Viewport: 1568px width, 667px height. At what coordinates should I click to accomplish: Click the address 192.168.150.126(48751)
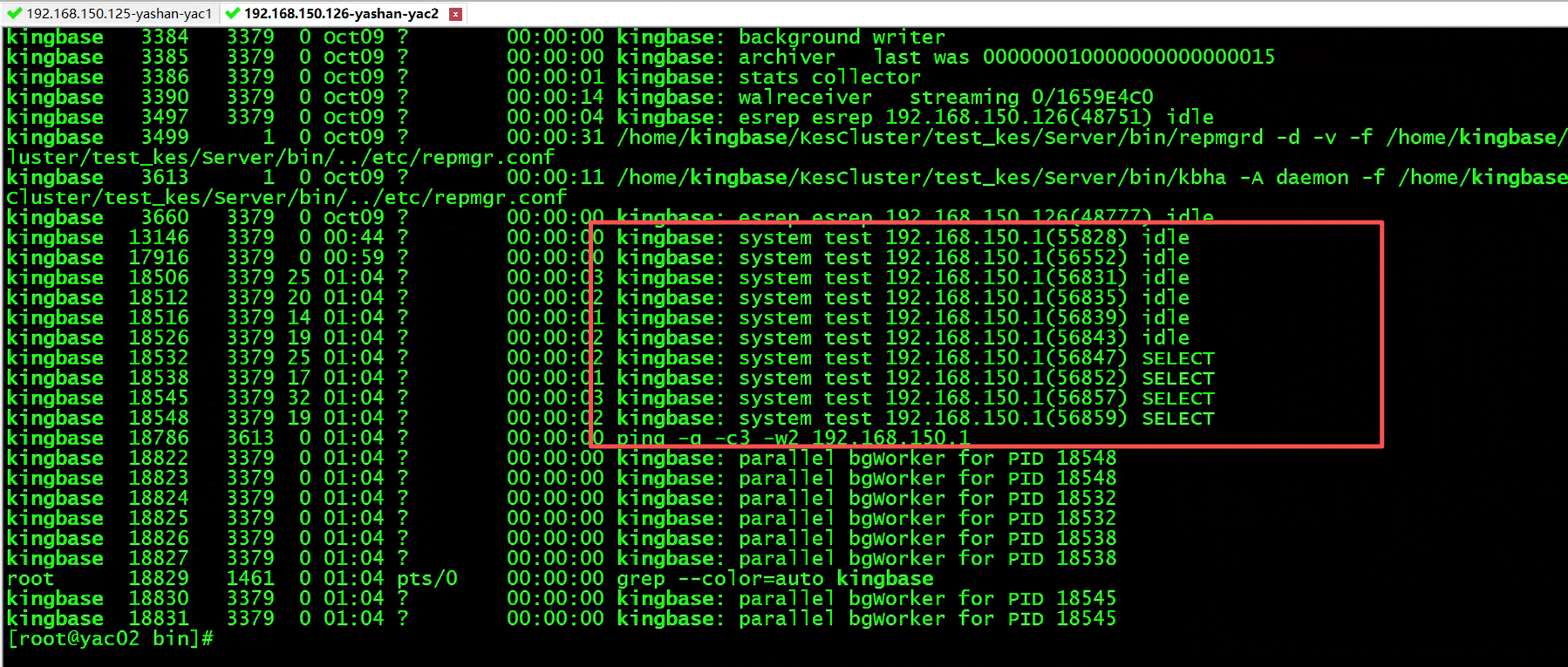(1019, 117)
